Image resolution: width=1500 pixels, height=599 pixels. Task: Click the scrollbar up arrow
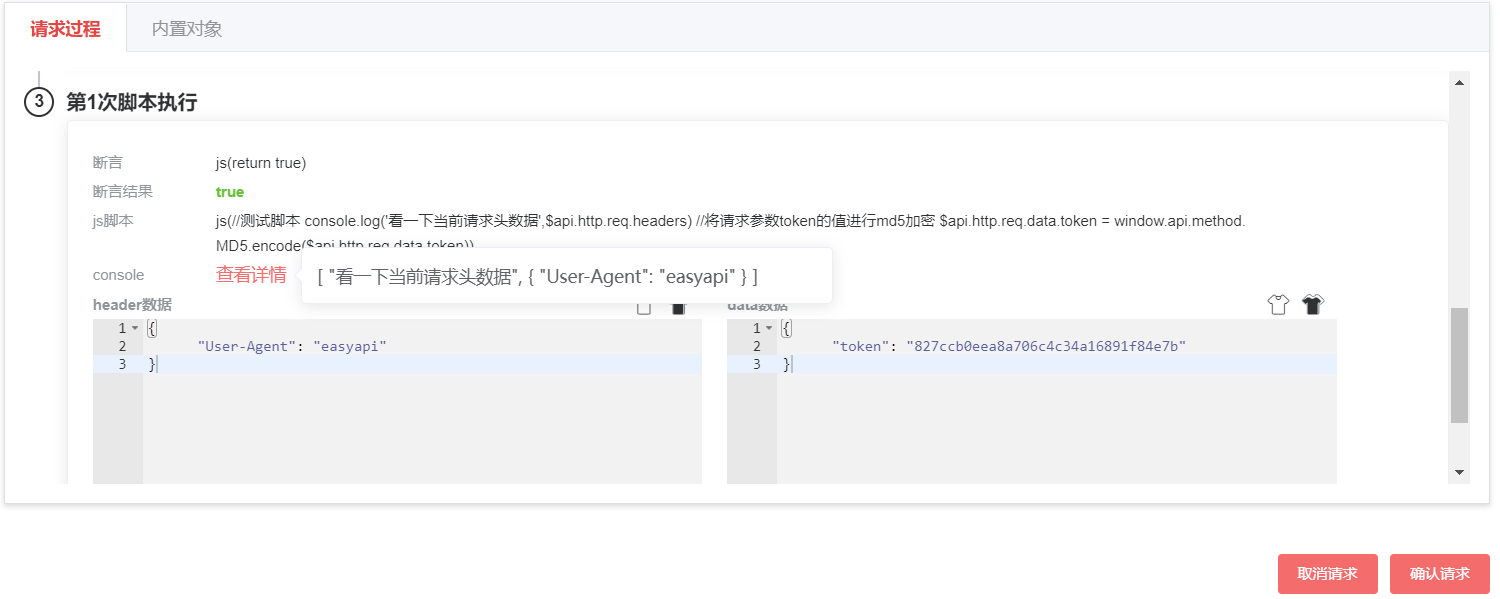coord(1459,82)
